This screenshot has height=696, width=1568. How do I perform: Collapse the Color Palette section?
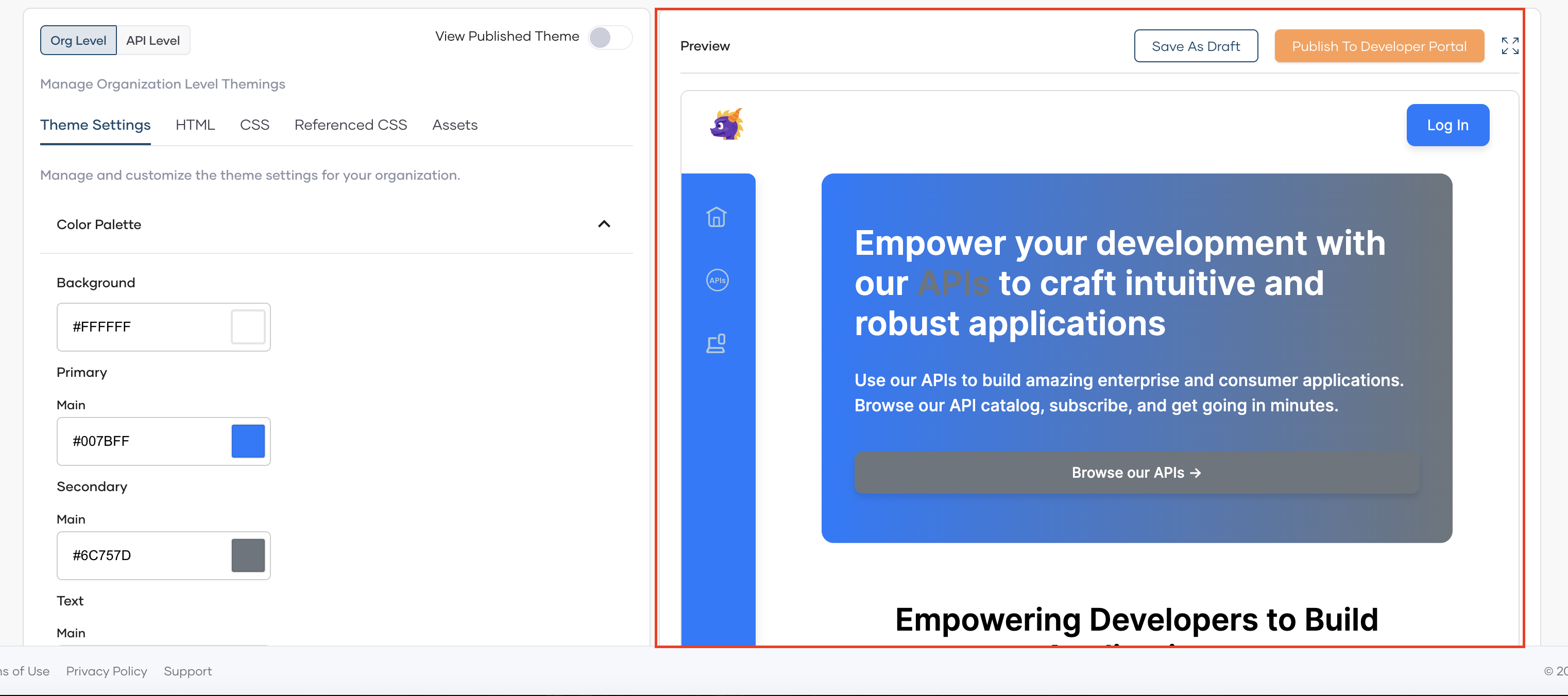pos(604,224)
